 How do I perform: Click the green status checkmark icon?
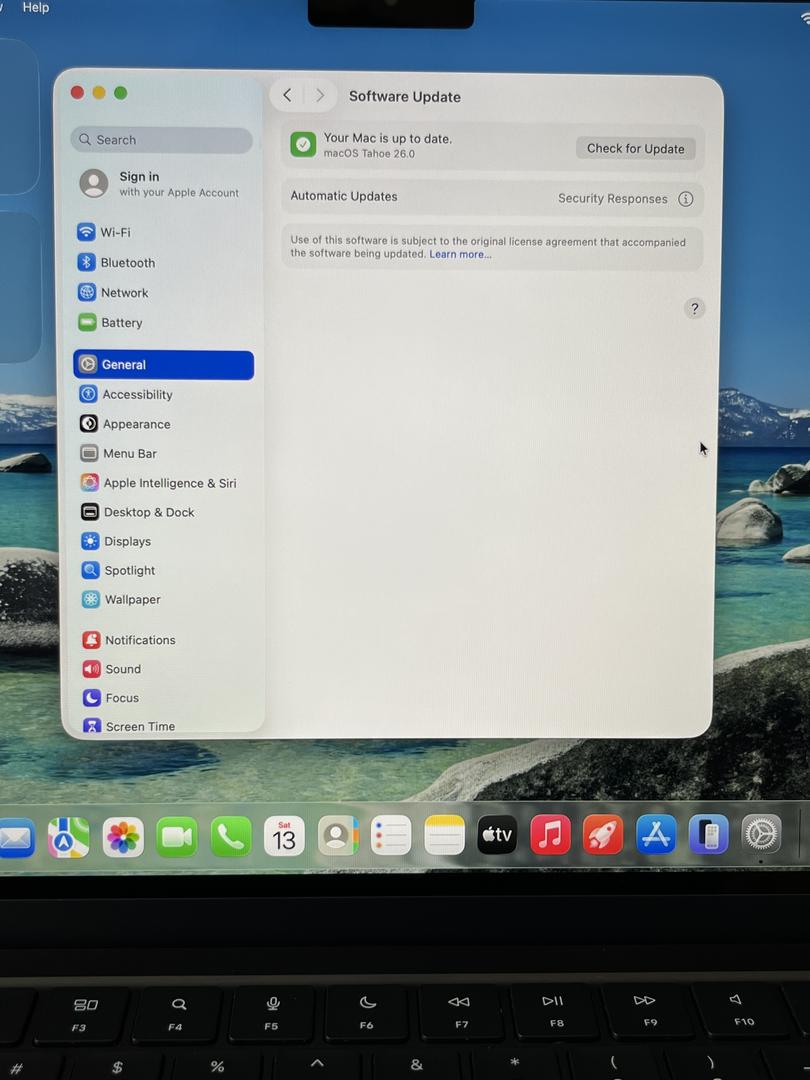click(x=303, y=145)
